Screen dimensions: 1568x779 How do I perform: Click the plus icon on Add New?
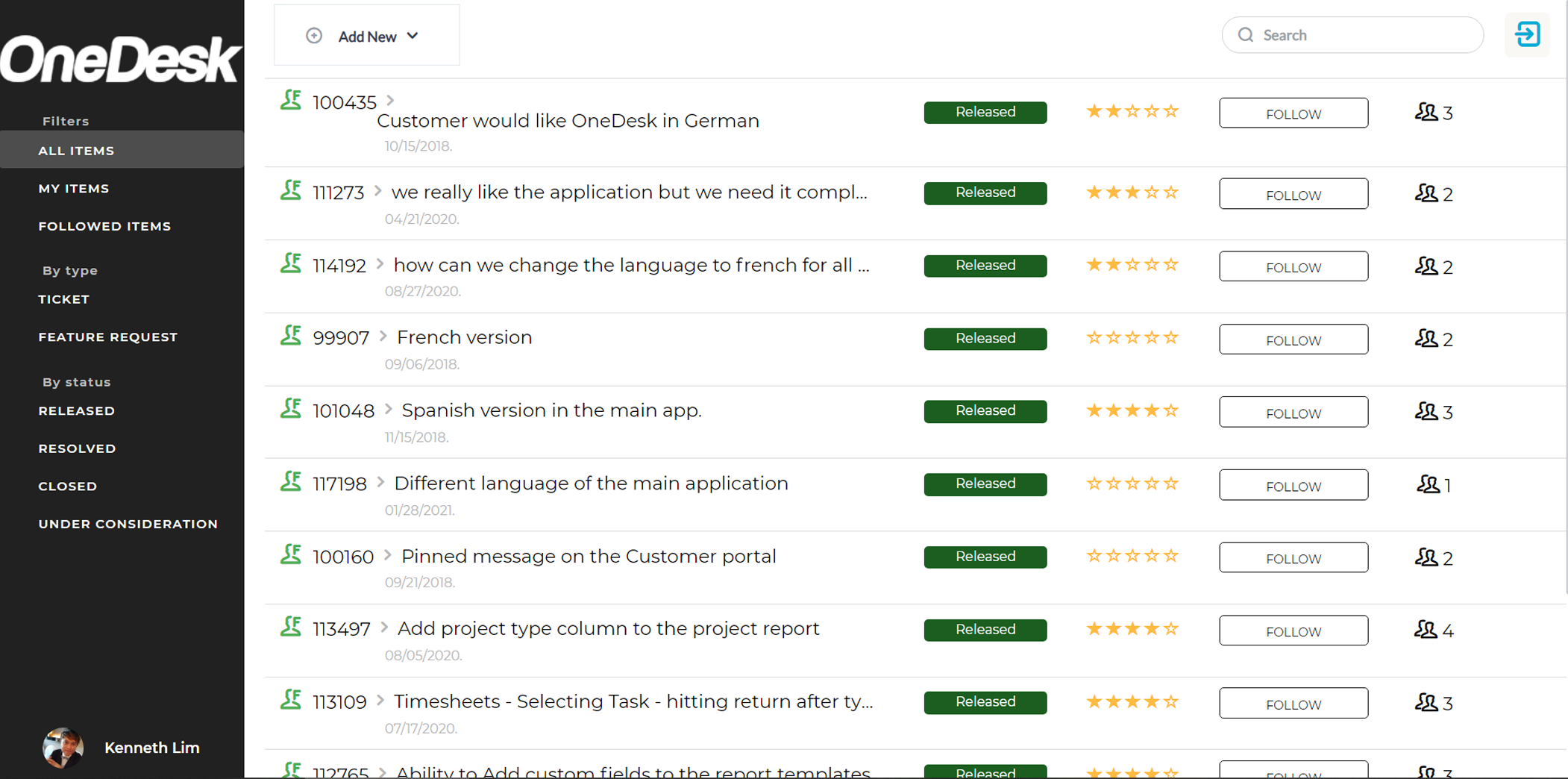point(314,36)
